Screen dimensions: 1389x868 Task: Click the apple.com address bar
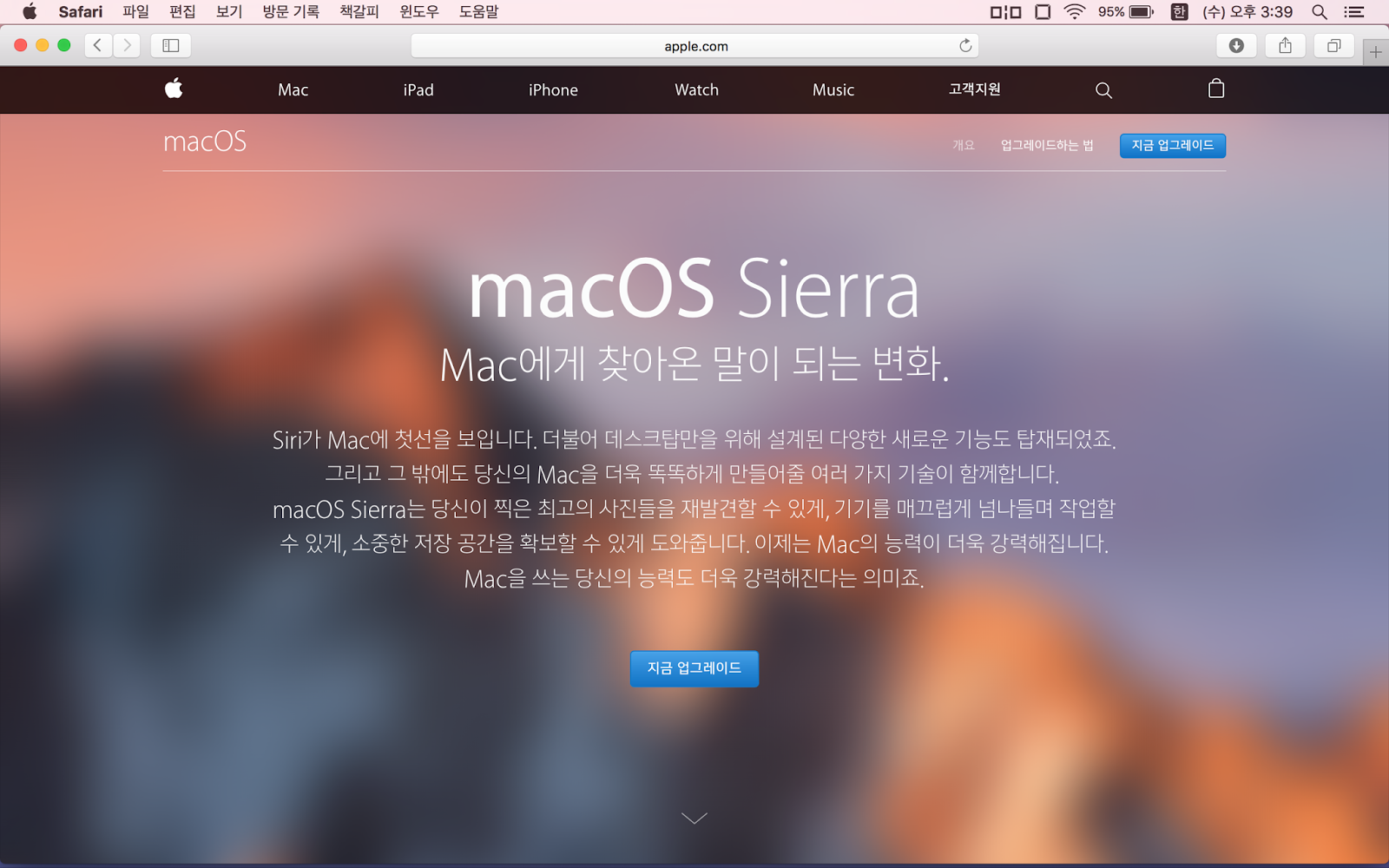(694, 46)
